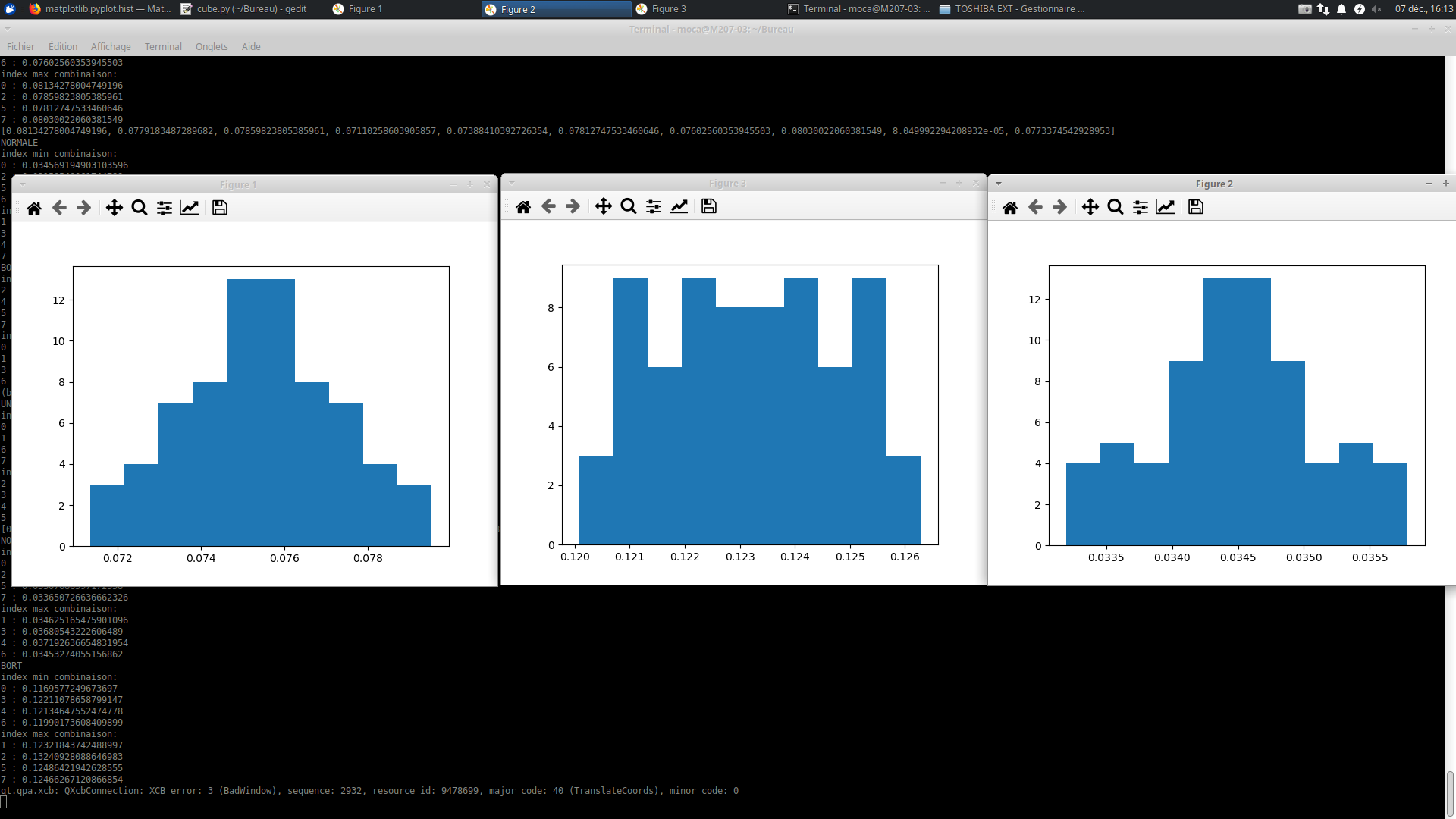Save Figure 2 with floppy icon
The height and width of the screenshot is (819, 1456).
[1196, 207]
